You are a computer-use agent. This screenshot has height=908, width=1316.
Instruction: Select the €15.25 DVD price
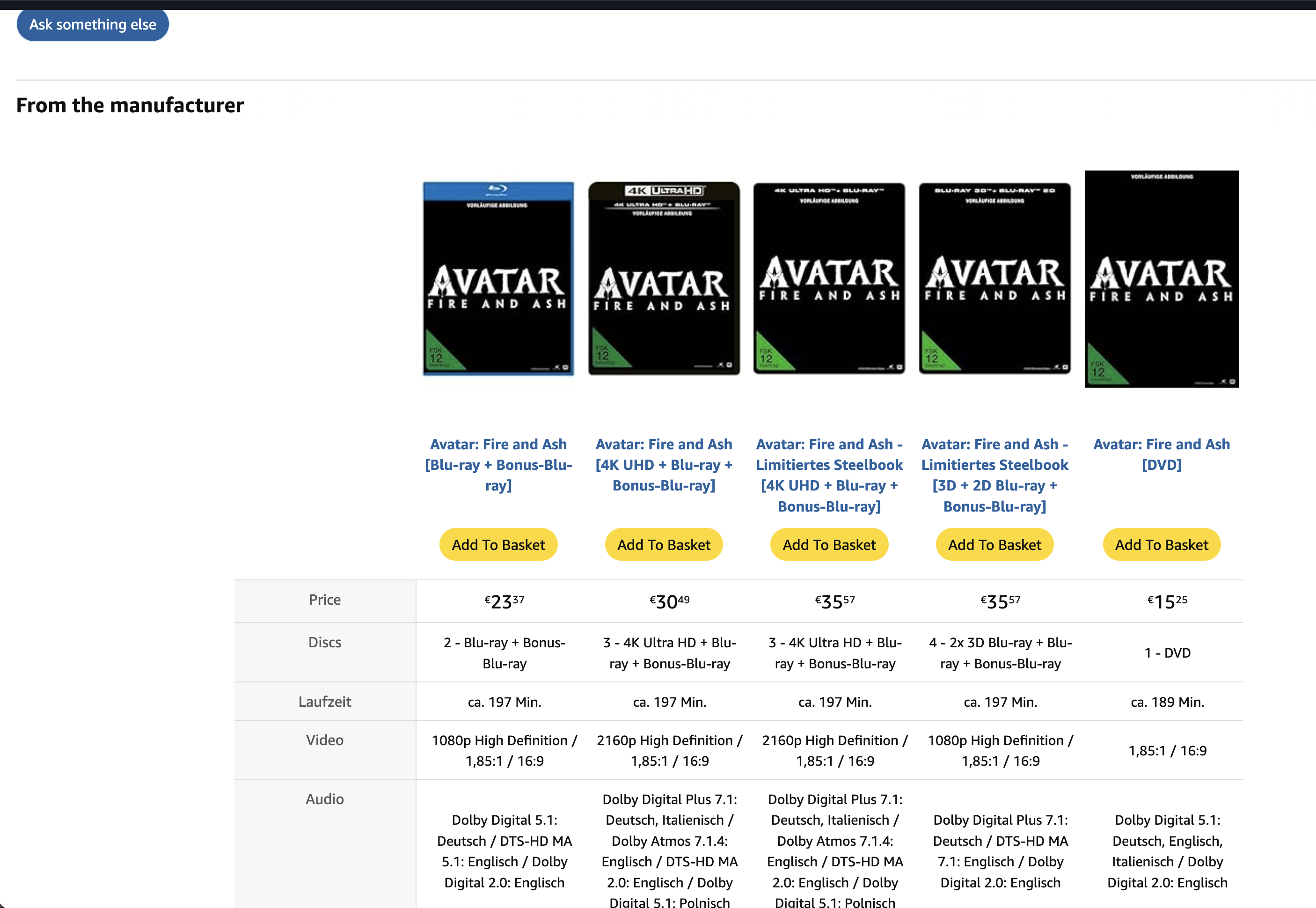(1167, 601)
